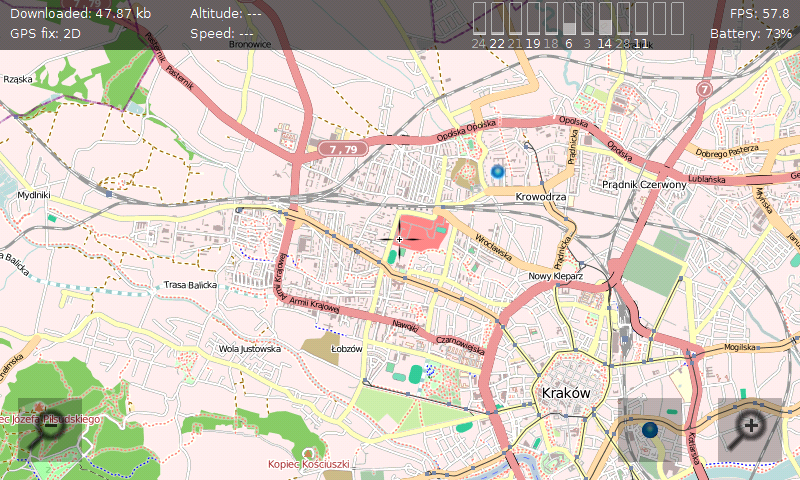Click the Kraków city label
Image resolution: width=800 pixels, height=480 pixels.
click(x=565, y=393)
